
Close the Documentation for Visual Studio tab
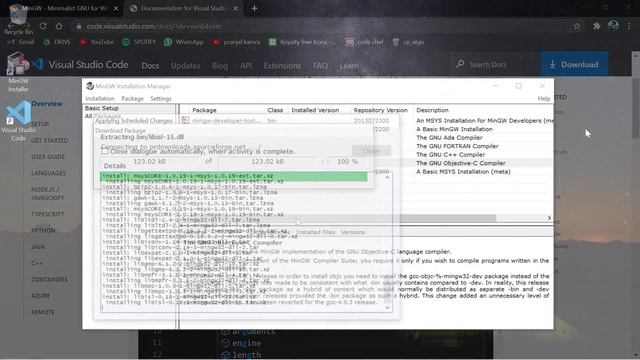coord(235,8)
